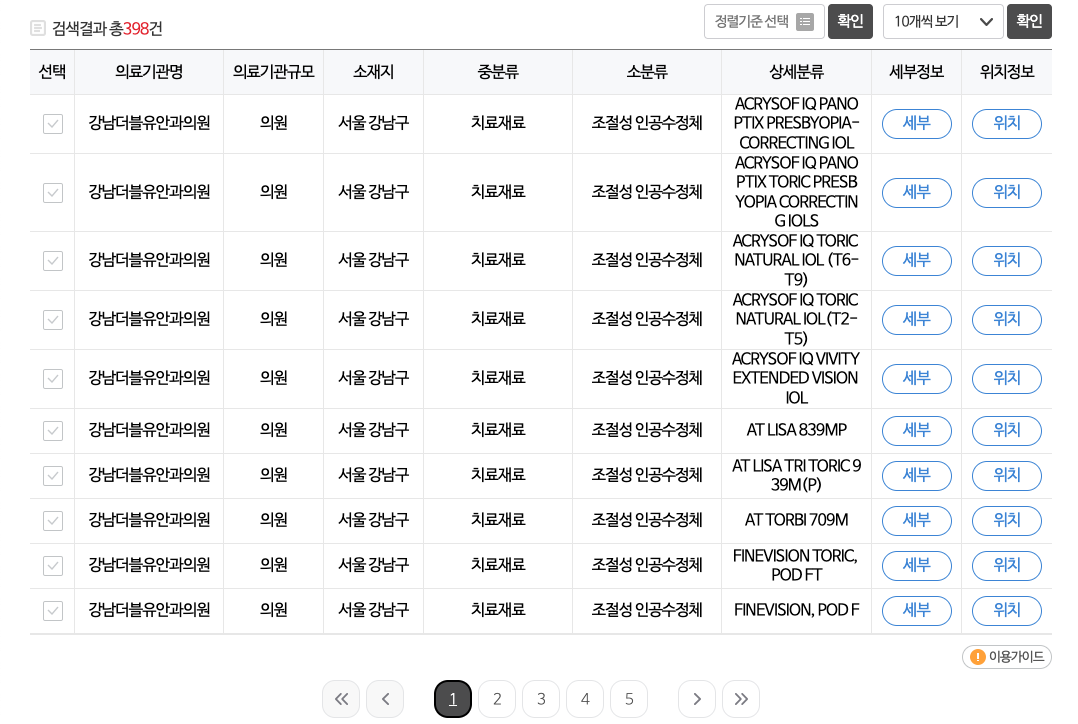Click the next page arrow
The width and height of the screenshot is (1078, 724).
(697, 699)
